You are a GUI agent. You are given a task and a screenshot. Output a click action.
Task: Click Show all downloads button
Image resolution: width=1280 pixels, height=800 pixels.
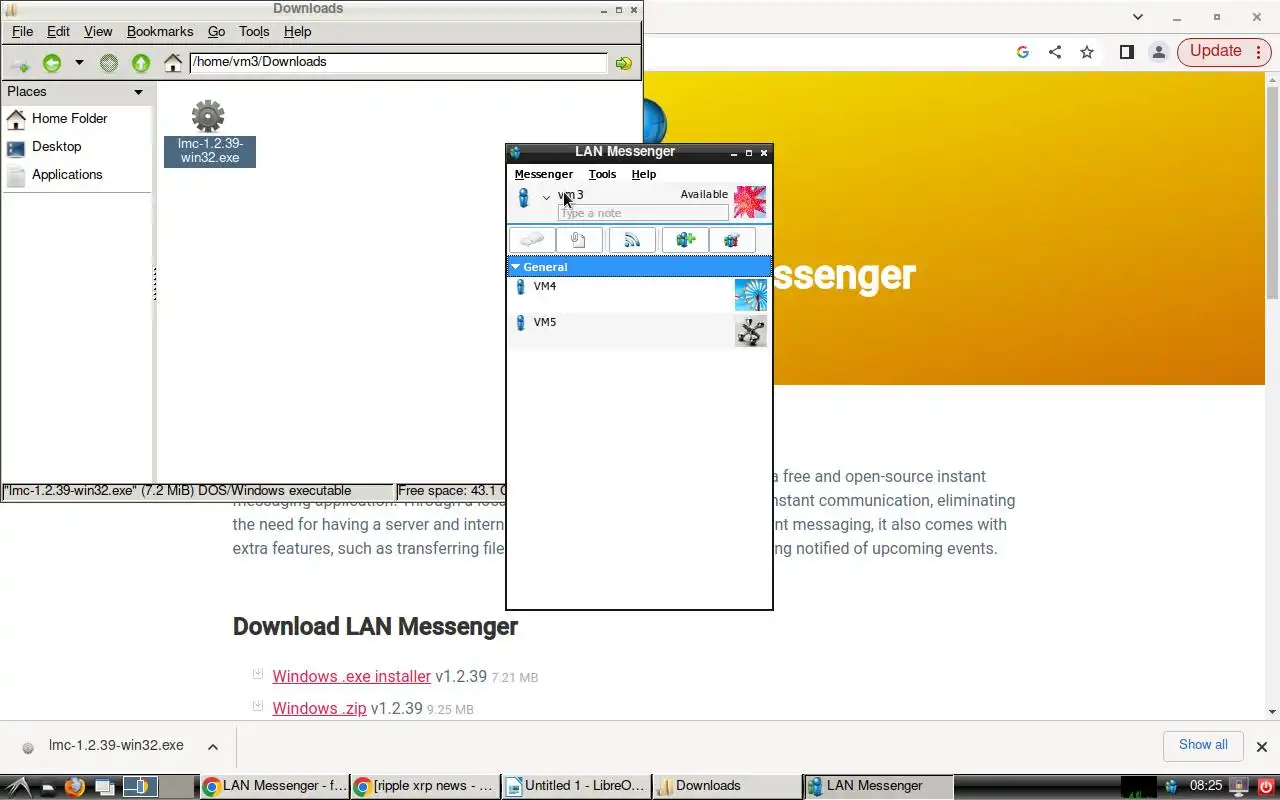(1203, 745)
